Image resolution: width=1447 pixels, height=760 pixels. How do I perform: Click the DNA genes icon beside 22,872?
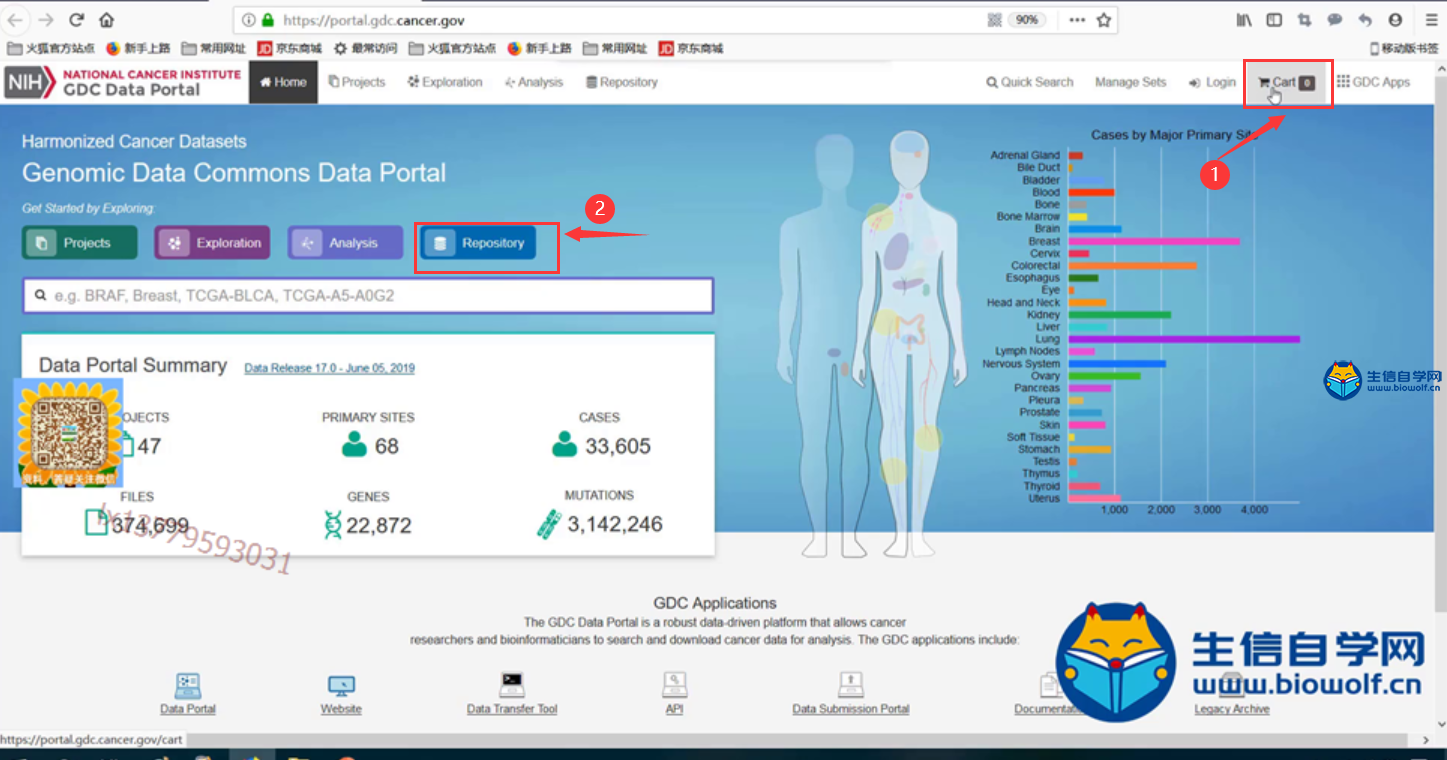(x=333, y=525)
